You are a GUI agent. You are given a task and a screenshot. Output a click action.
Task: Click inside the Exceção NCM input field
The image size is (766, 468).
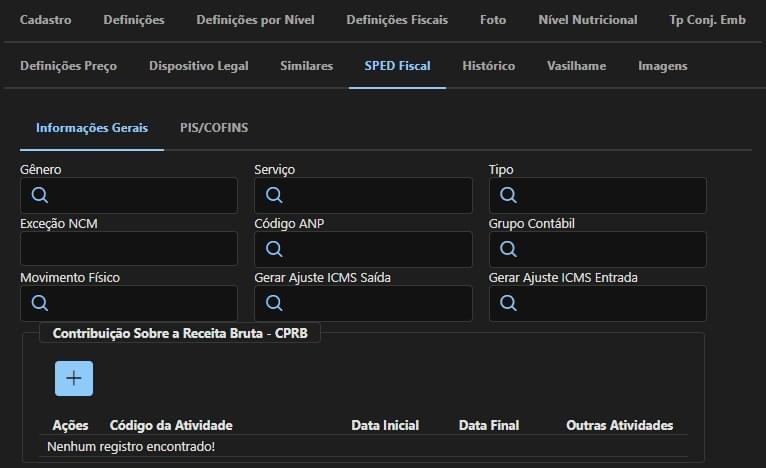129,249
